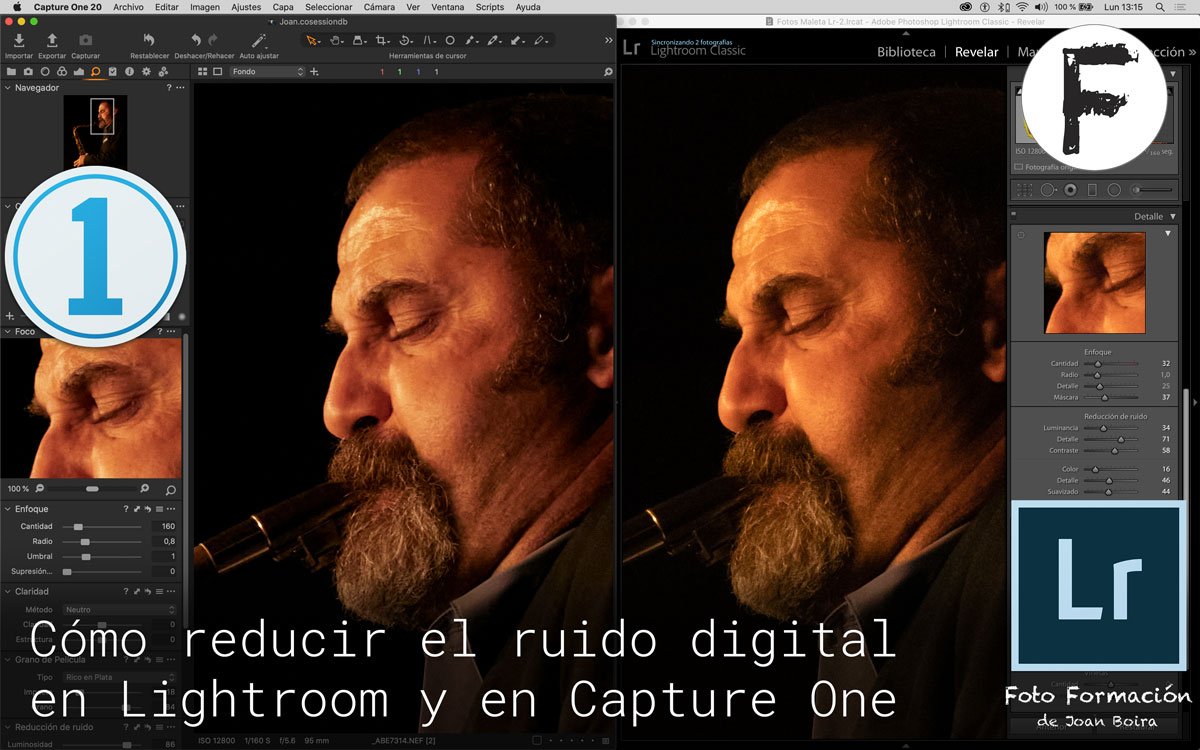This screenshot has height=750, width=1200.
Task: Open the Archivo menu
Action: (x=128, y=7)
